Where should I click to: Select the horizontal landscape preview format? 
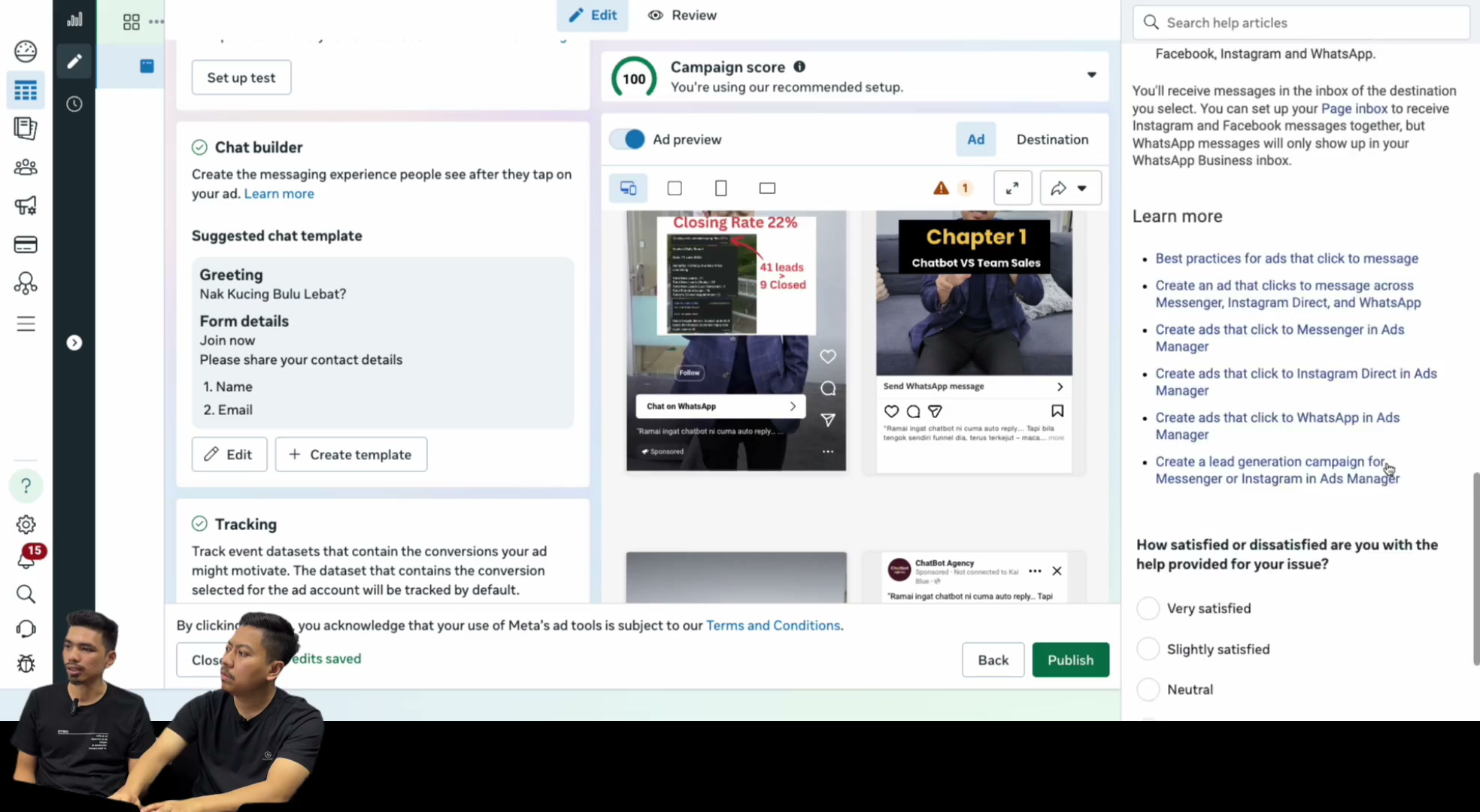(x=767, y=188)
